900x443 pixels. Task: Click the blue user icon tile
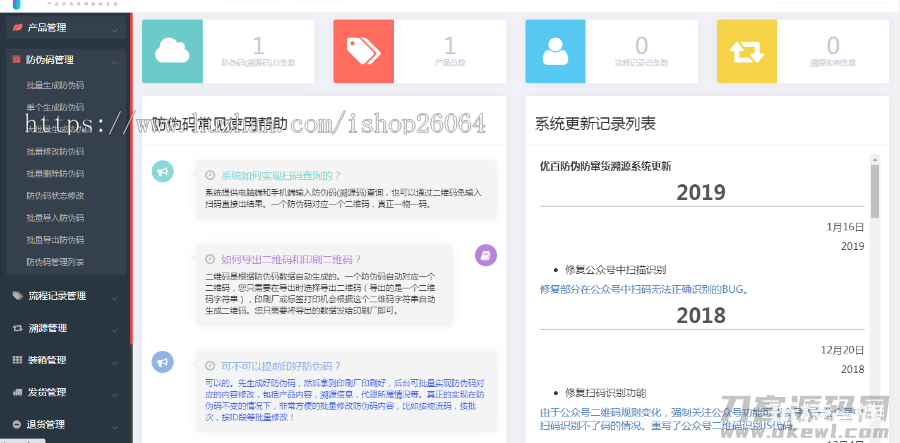[555, 52]
